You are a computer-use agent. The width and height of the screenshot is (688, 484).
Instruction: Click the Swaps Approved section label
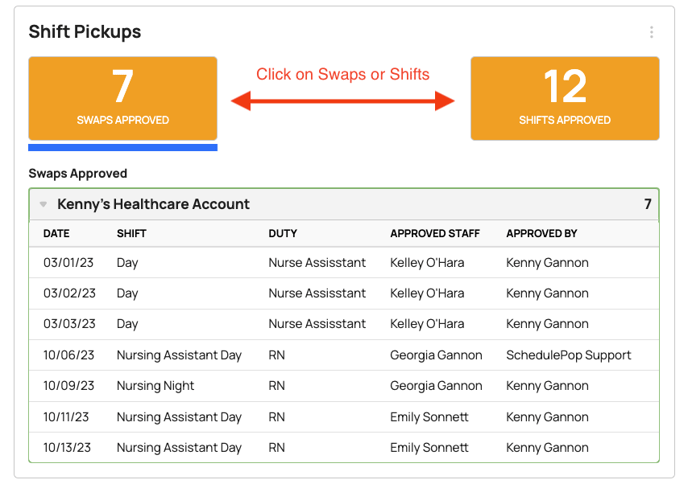point(78,174)
